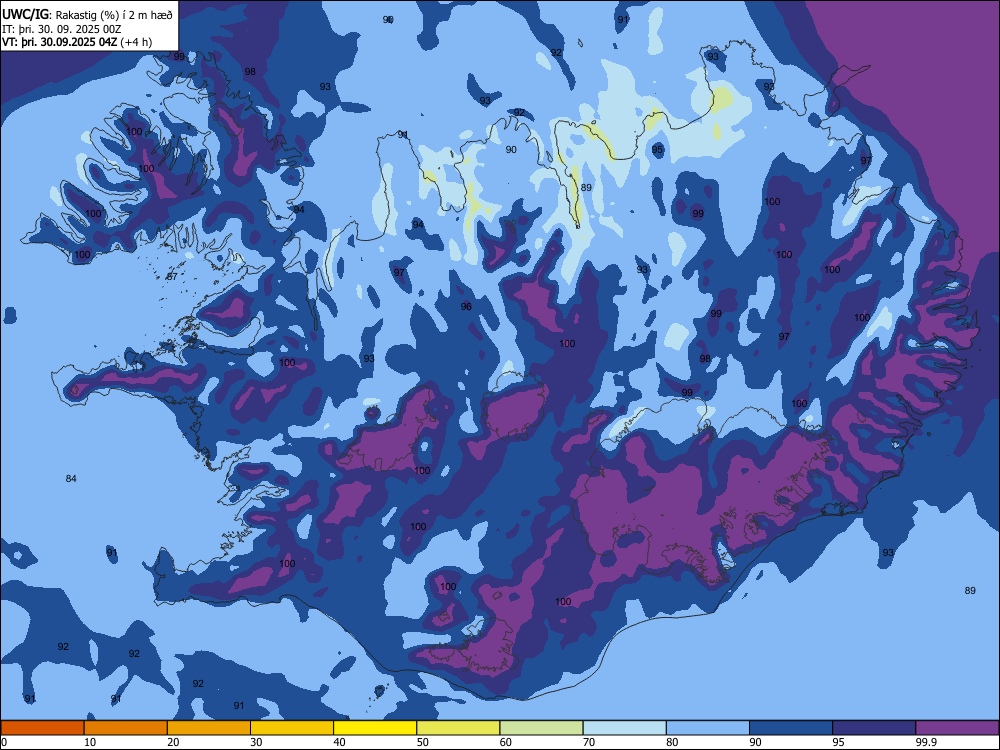Click the '50' legend tick label

423,742
